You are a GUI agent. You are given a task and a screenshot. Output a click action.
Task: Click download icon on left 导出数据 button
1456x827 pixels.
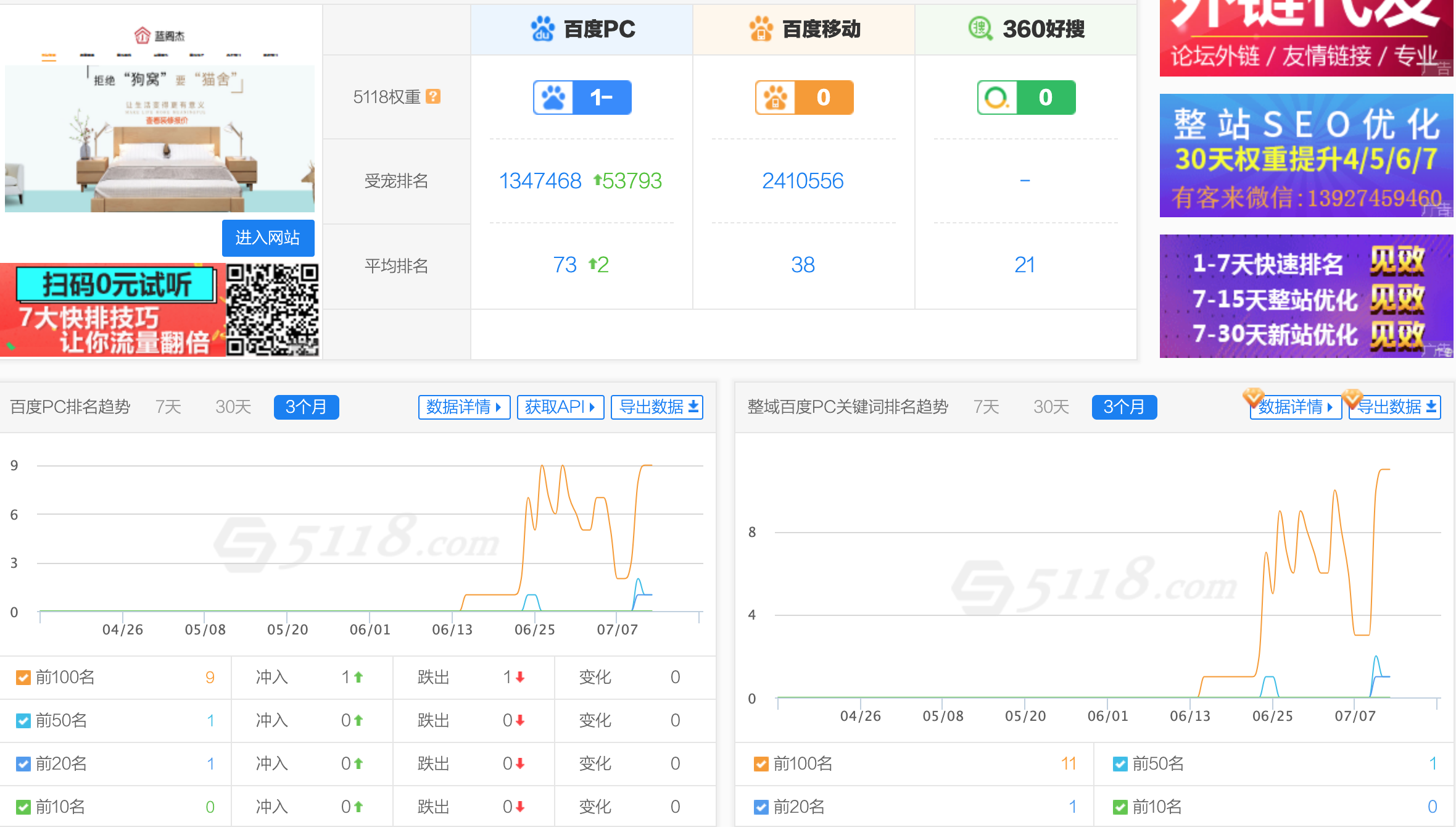(x=693, y=407)
